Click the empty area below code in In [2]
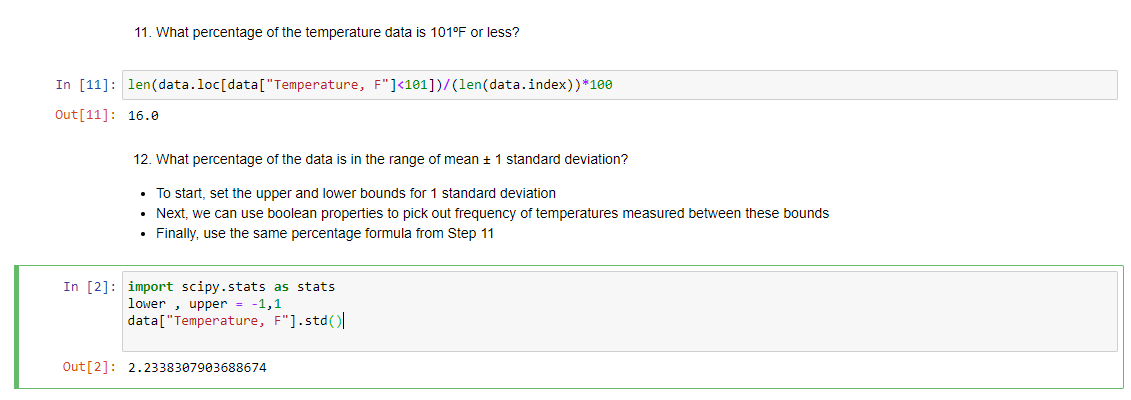Screen dimensions: 1131x400 pos(620,340)
